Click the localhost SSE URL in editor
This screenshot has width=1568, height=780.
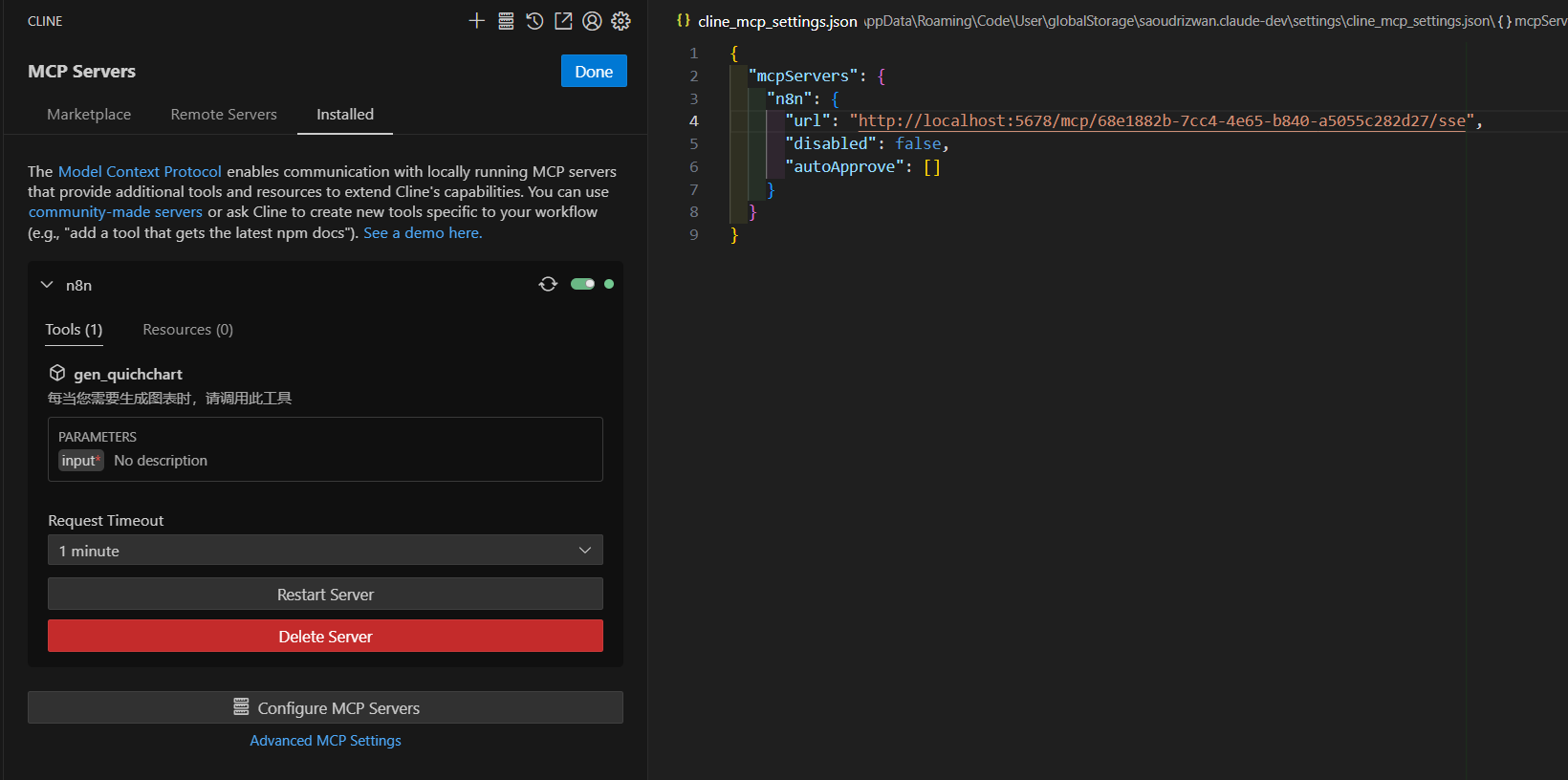(1162, 120)
